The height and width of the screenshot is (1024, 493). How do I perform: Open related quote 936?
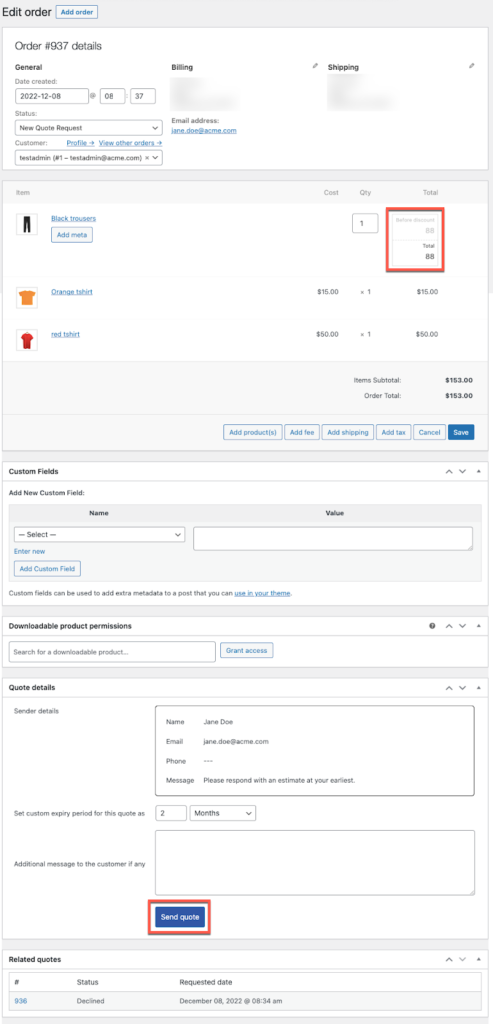click(x=20, y=1000)
